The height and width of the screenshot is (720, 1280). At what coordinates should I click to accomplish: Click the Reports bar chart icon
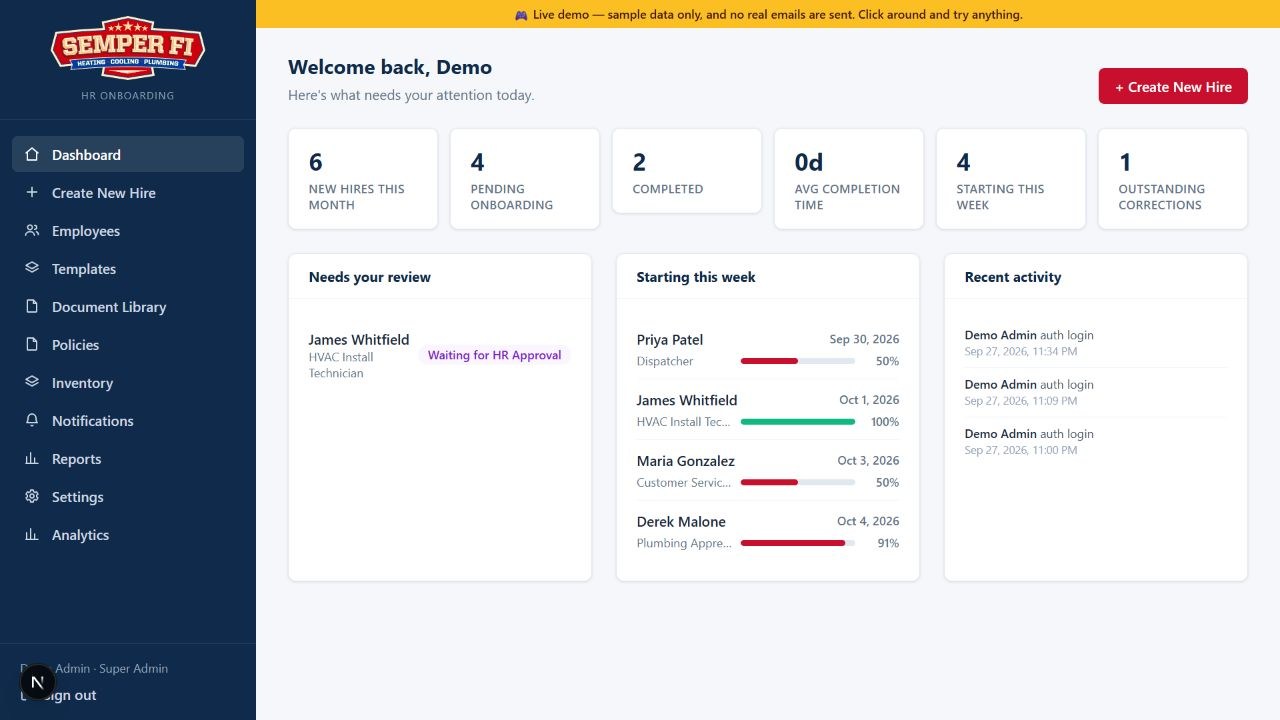(x=32, y=459)
